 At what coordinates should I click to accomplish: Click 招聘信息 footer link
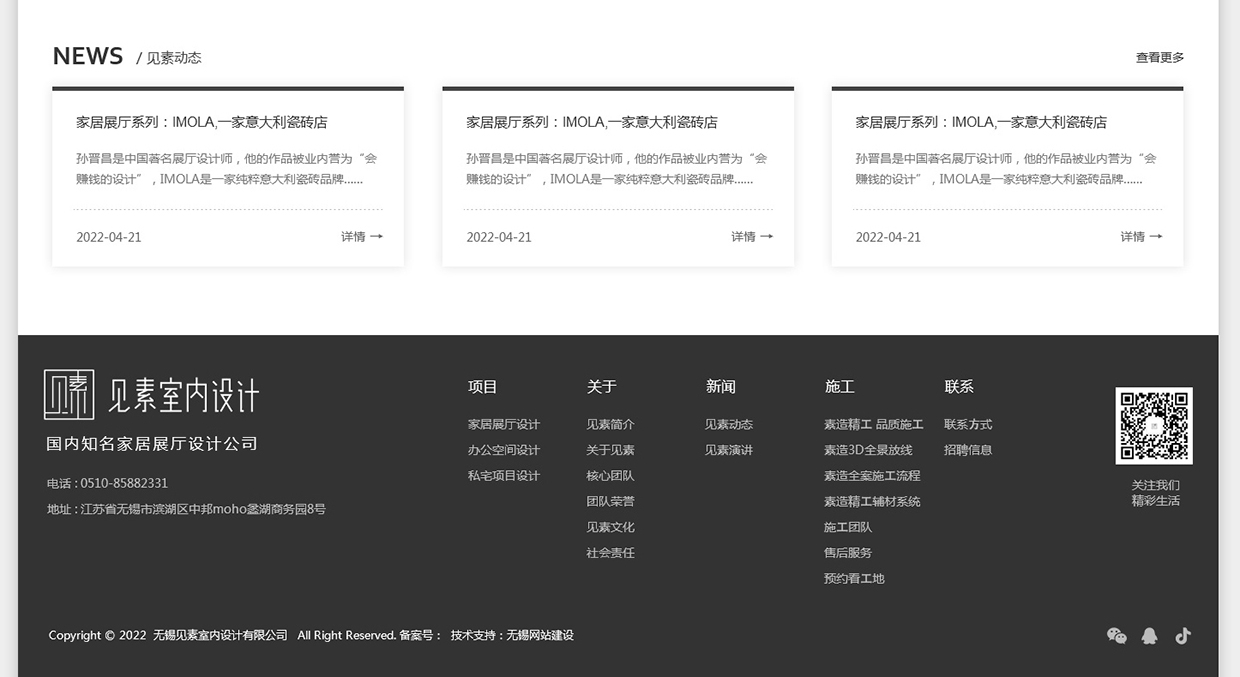[x=968, y=450]
